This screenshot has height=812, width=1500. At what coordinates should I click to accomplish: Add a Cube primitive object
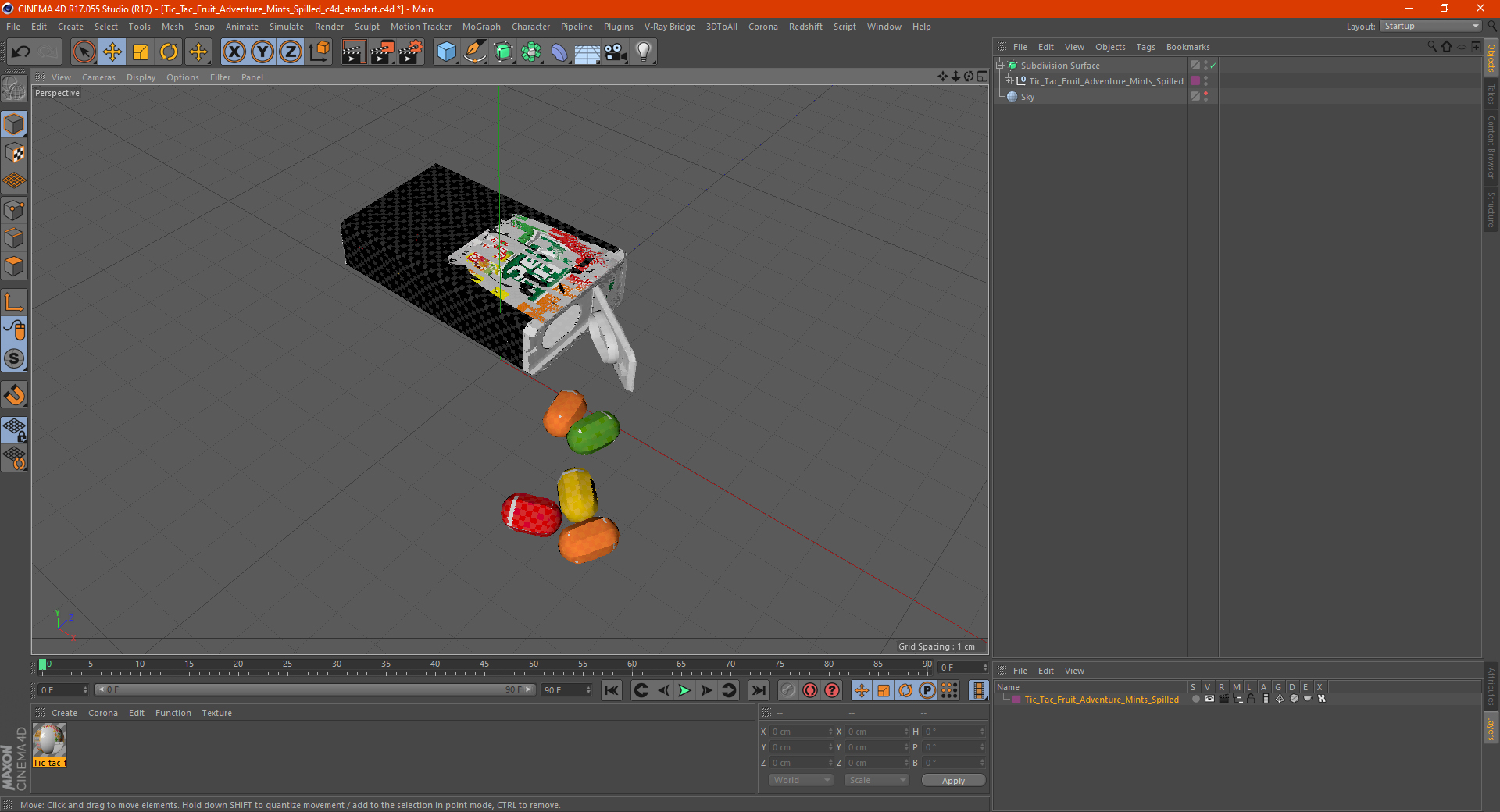click(446, 52)
